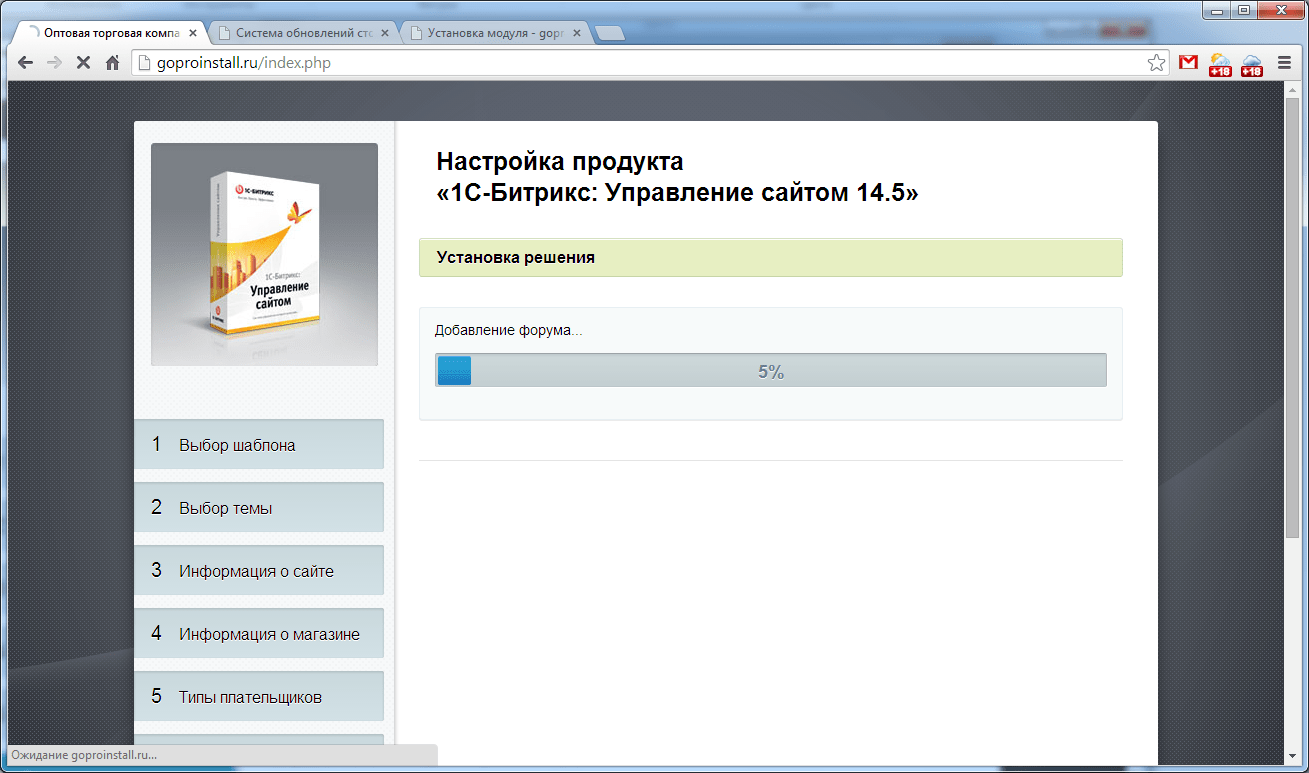The width and height of the screenshot is (1309, 773).
Task: Maximize the browser window
Action: pos(1244,10)
